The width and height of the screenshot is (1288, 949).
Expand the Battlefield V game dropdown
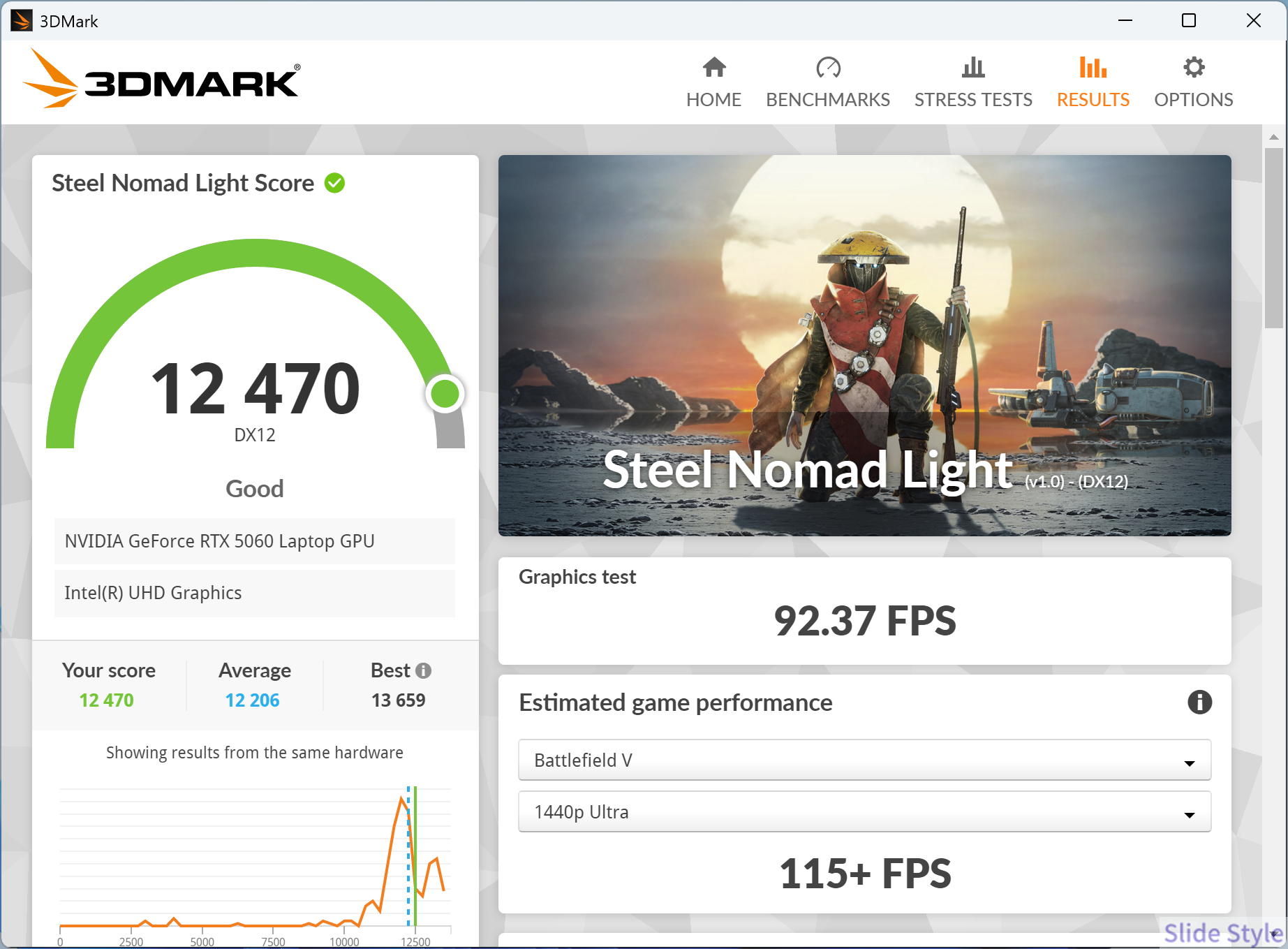point(864,760)
